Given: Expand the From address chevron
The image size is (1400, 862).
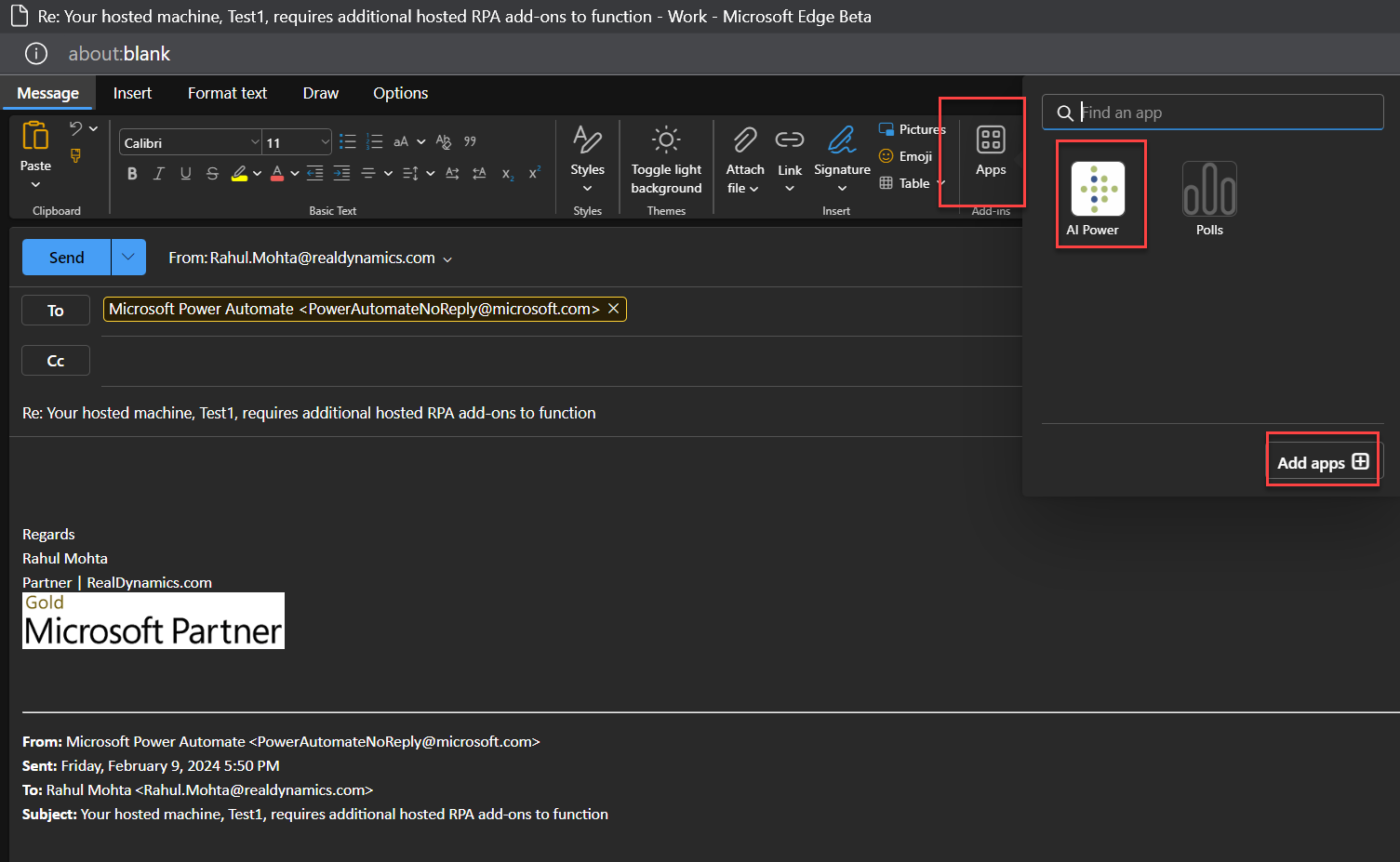Looking at the screenshot, I should click(x=447, y=259).
